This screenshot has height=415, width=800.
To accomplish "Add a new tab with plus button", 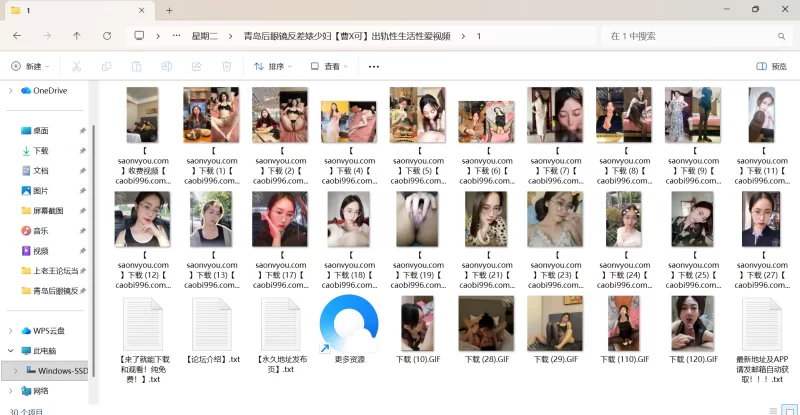I will tap(170, 10).
